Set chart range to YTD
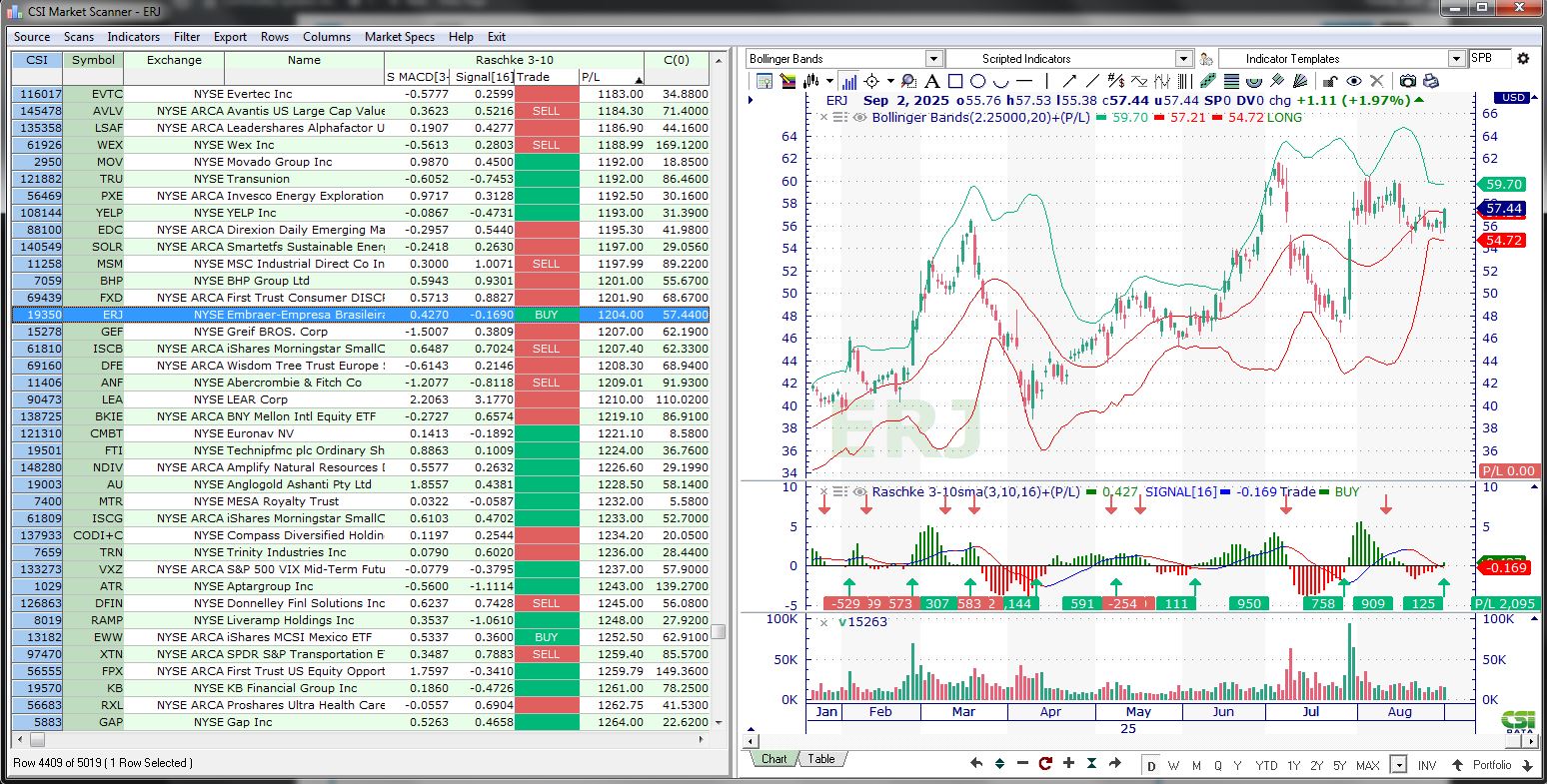 point(1266,765)
